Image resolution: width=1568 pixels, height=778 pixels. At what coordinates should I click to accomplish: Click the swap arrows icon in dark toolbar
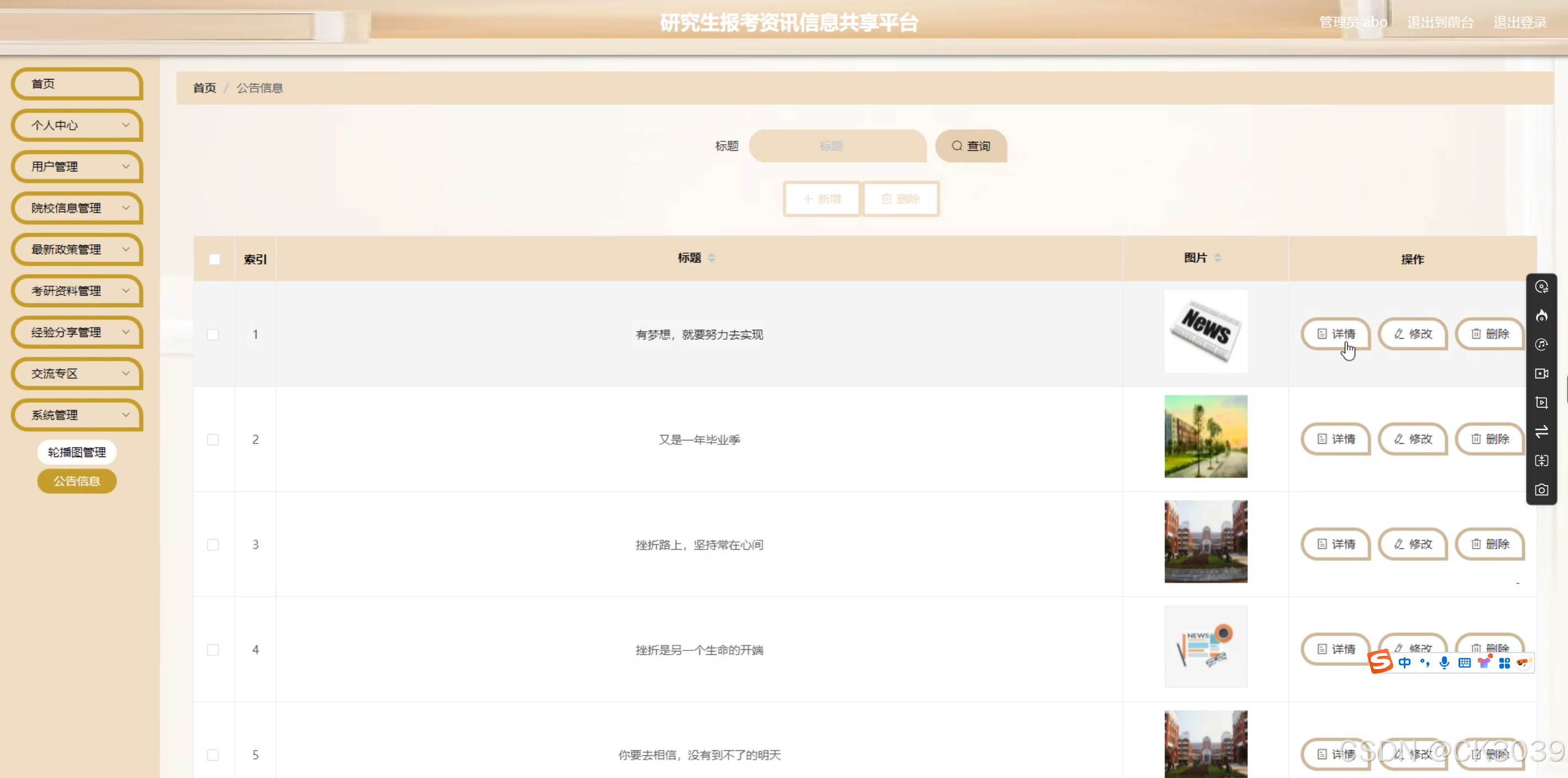pos(1541,432)
